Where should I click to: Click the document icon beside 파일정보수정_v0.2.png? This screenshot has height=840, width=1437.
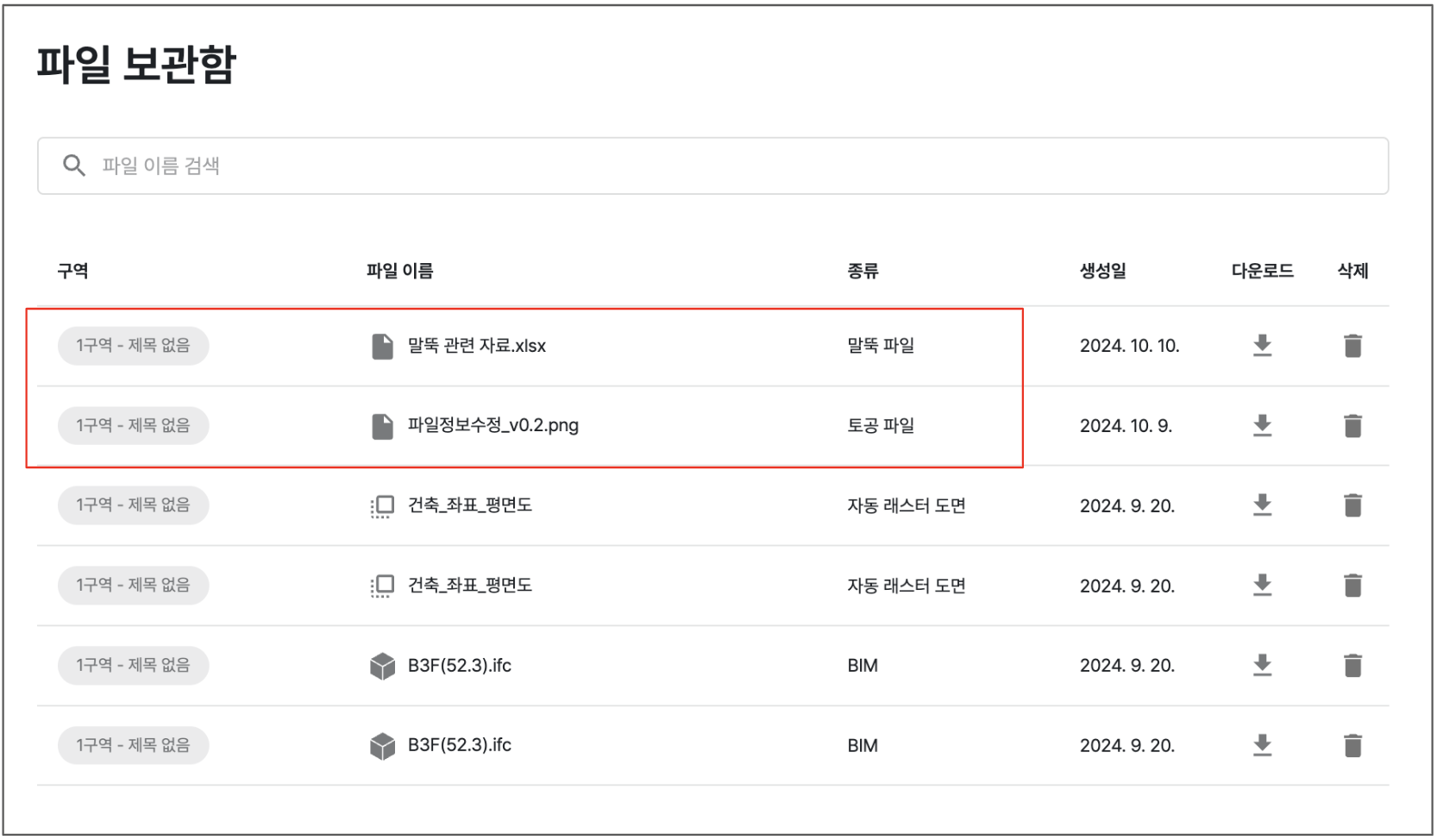(x=382, y=425)
